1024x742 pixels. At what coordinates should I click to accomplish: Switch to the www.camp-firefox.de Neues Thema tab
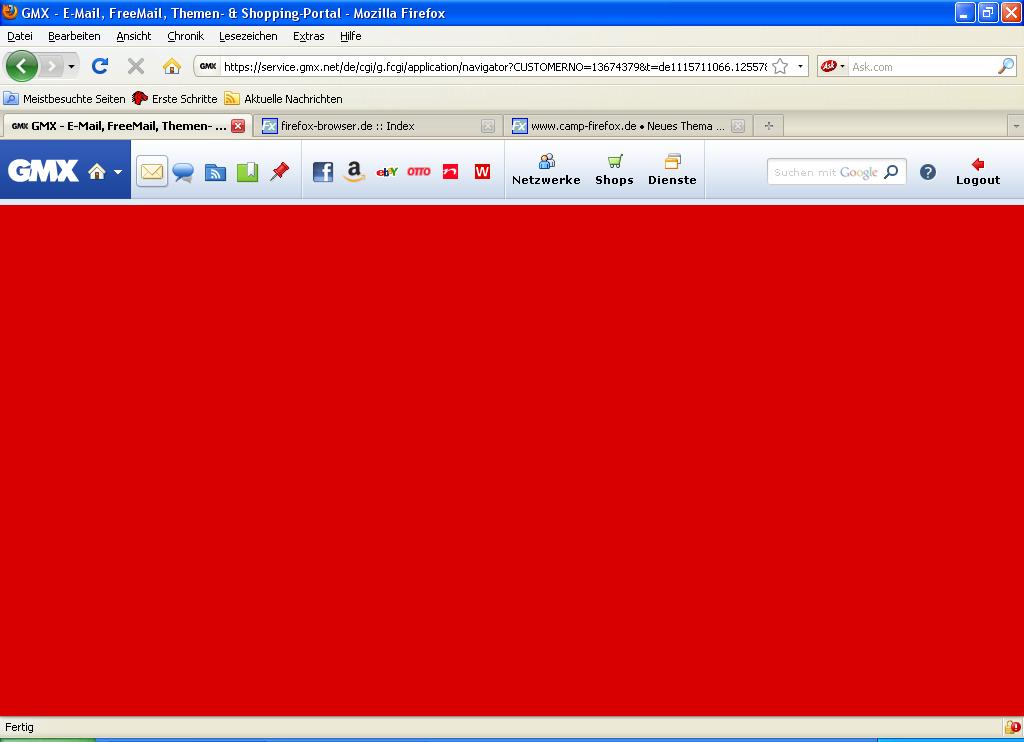point(628,126)
